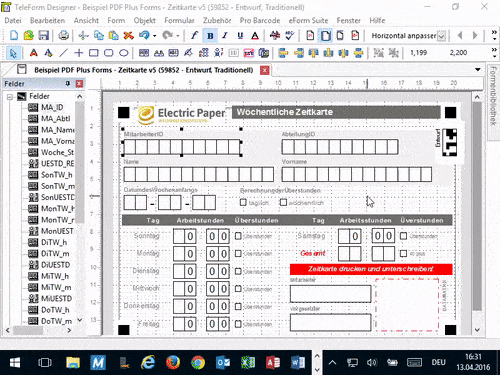The height and width of the screenshot is (375, 500).
Task: Click the Paste clipboard icon
Action: point(114,35)
